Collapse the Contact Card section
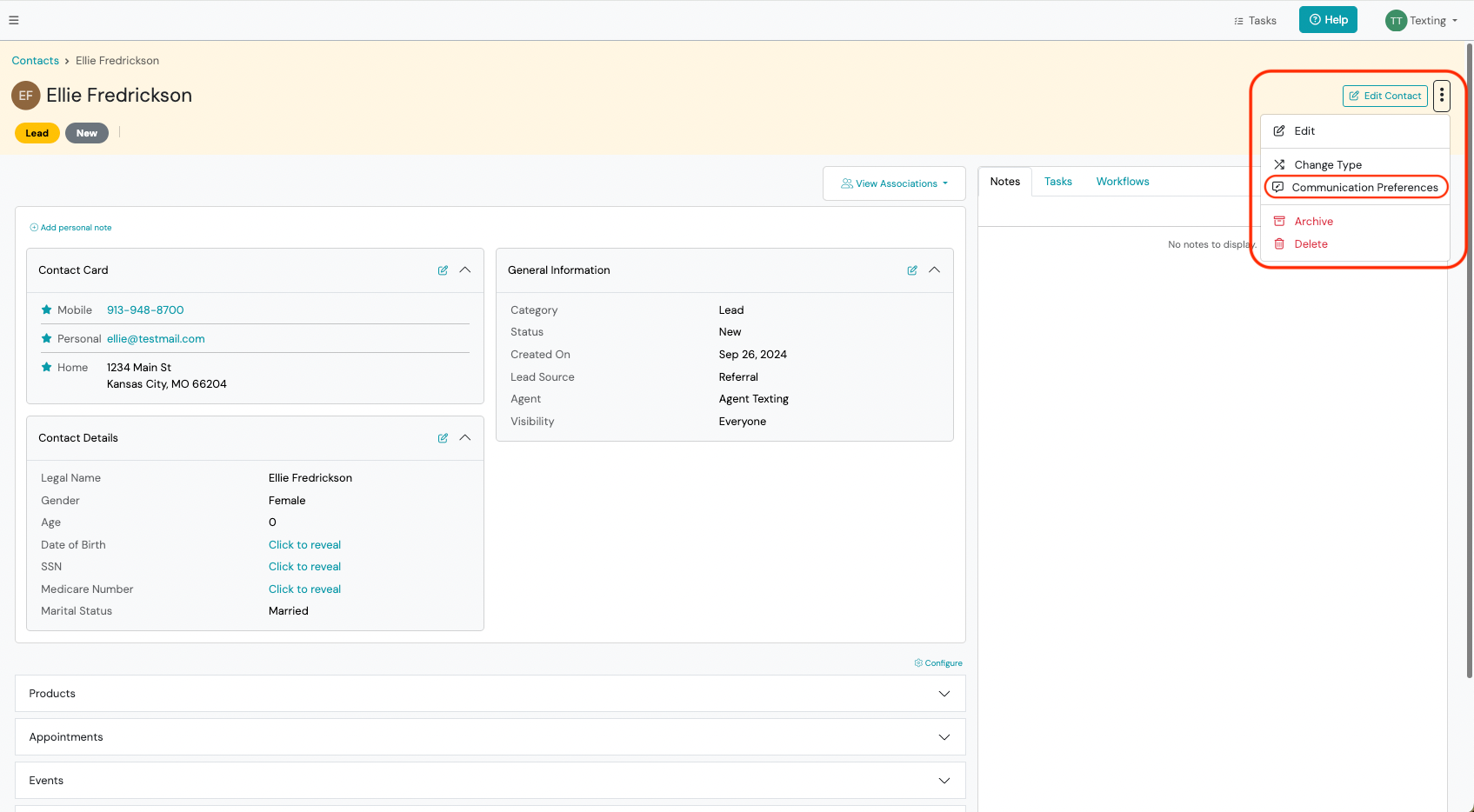Viewport: 1474px width, 812px height. (465, 270)
